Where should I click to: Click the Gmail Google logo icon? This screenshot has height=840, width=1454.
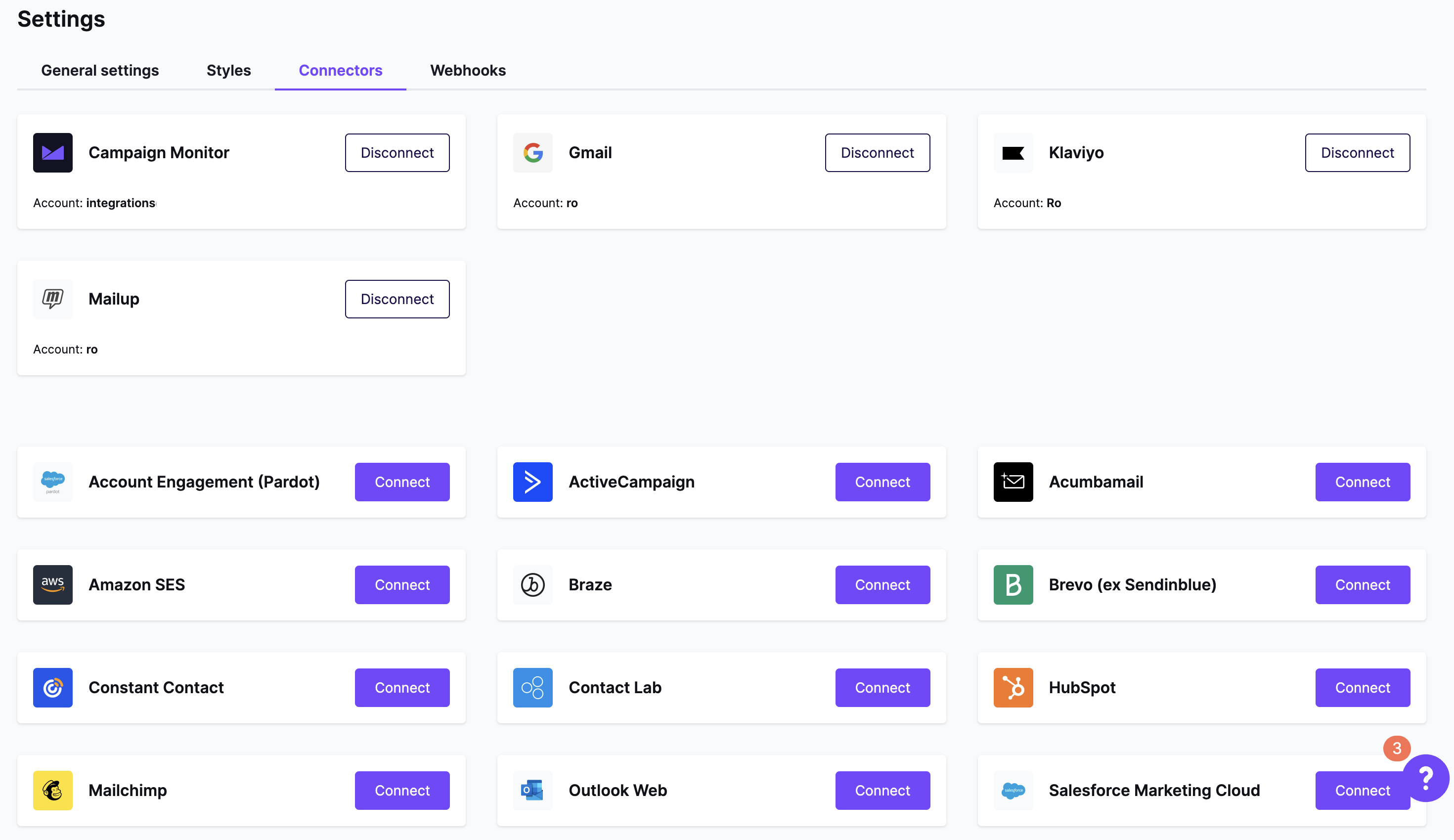pos(532,153)
